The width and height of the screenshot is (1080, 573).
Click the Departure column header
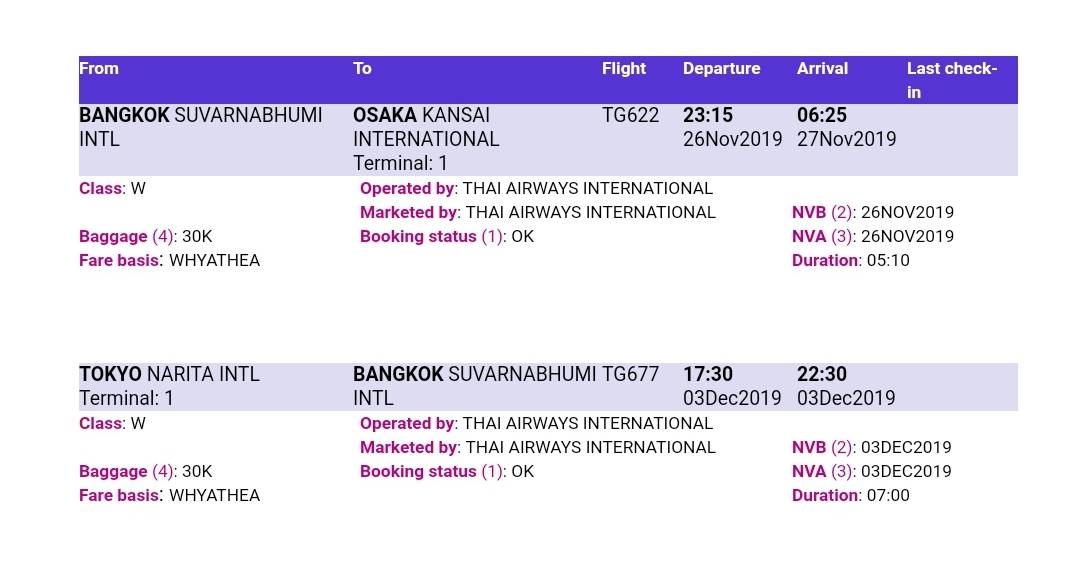721,69
